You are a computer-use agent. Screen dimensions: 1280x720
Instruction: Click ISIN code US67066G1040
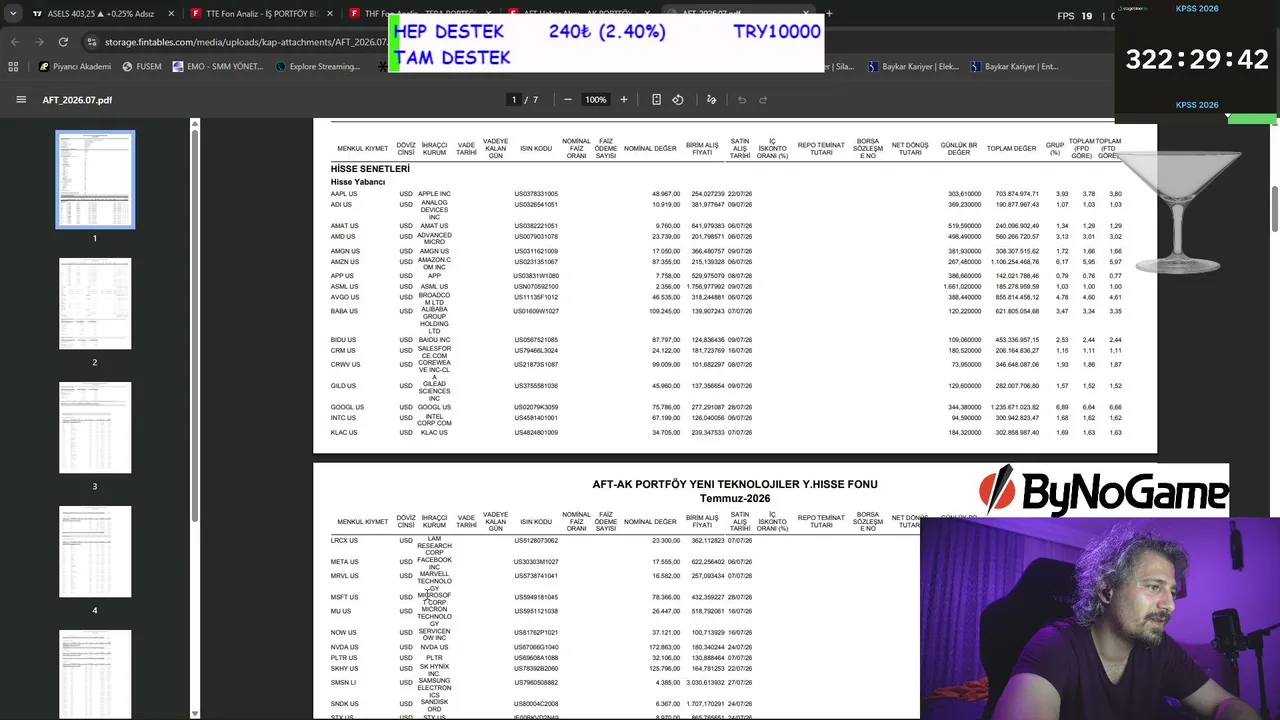(536, 647)
